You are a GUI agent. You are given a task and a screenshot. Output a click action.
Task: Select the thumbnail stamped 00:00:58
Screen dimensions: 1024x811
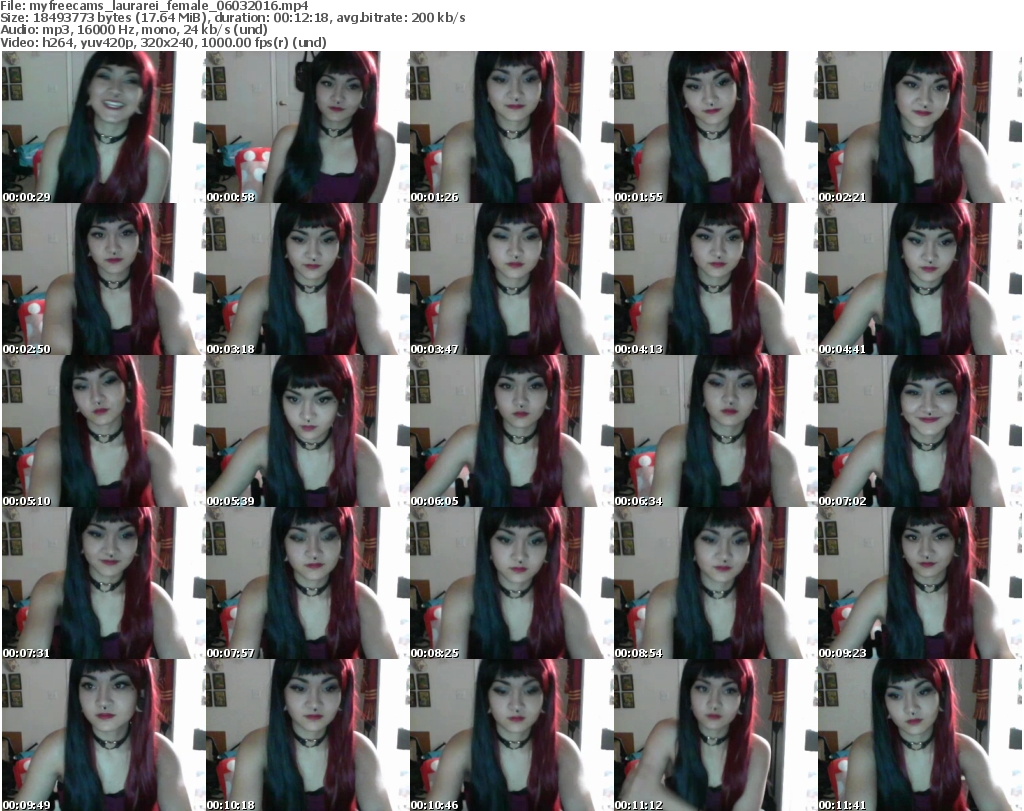coord(307,127)
